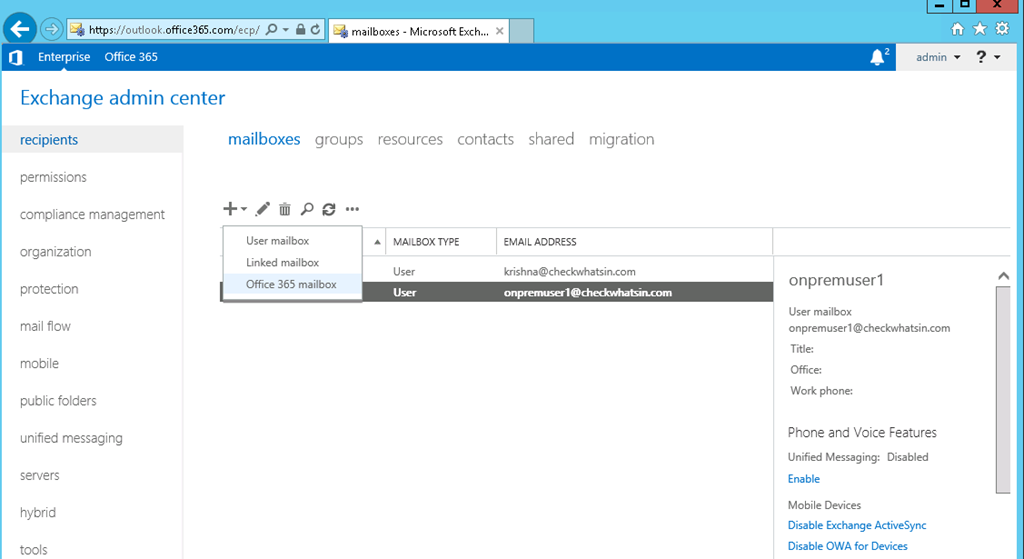Open the contacts tab
Screen dimensions: 1024x559
[x=485, y=139]
